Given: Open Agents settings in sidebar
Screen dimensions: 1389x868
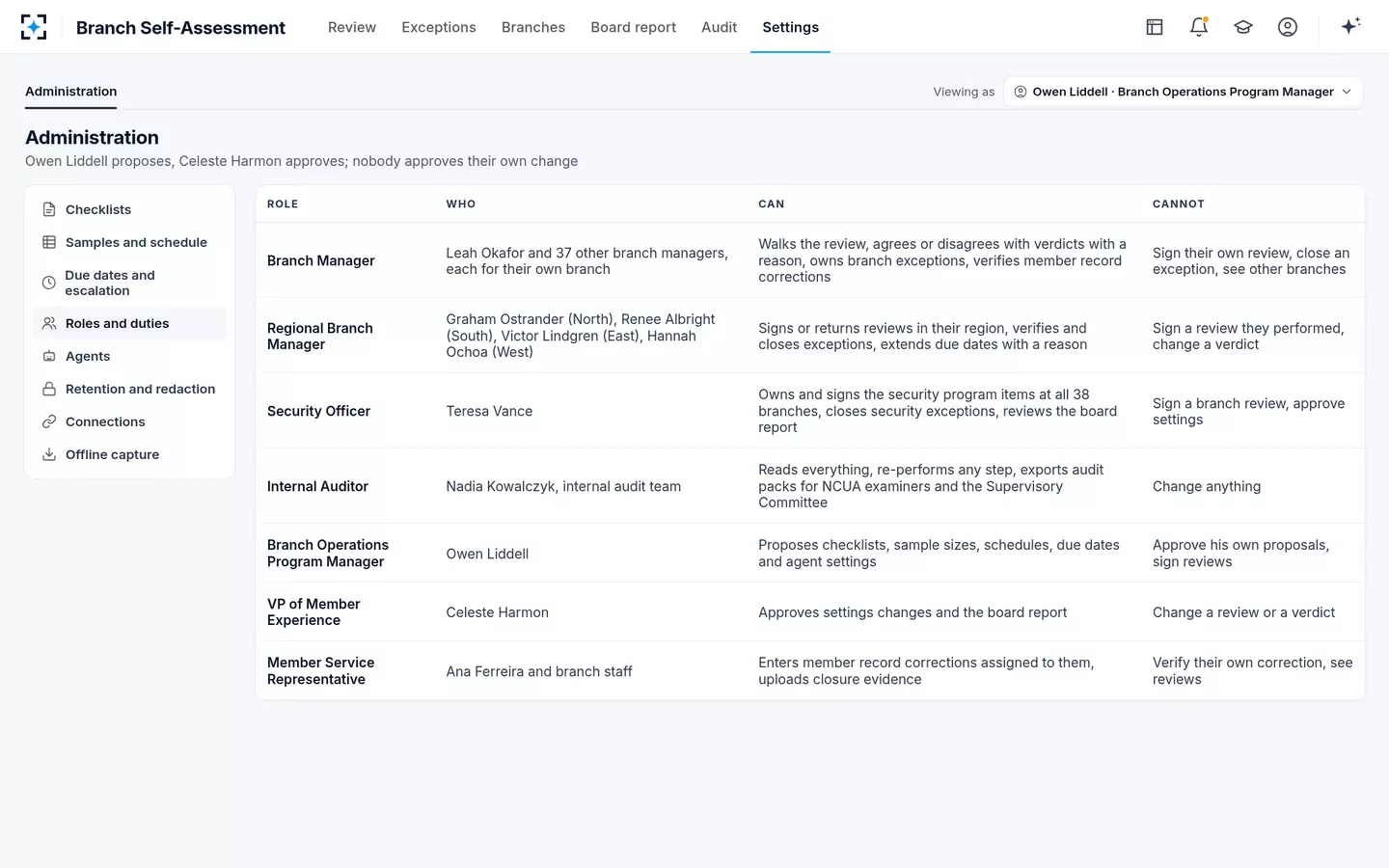Looking at the screenshot, I should point(129,356).
